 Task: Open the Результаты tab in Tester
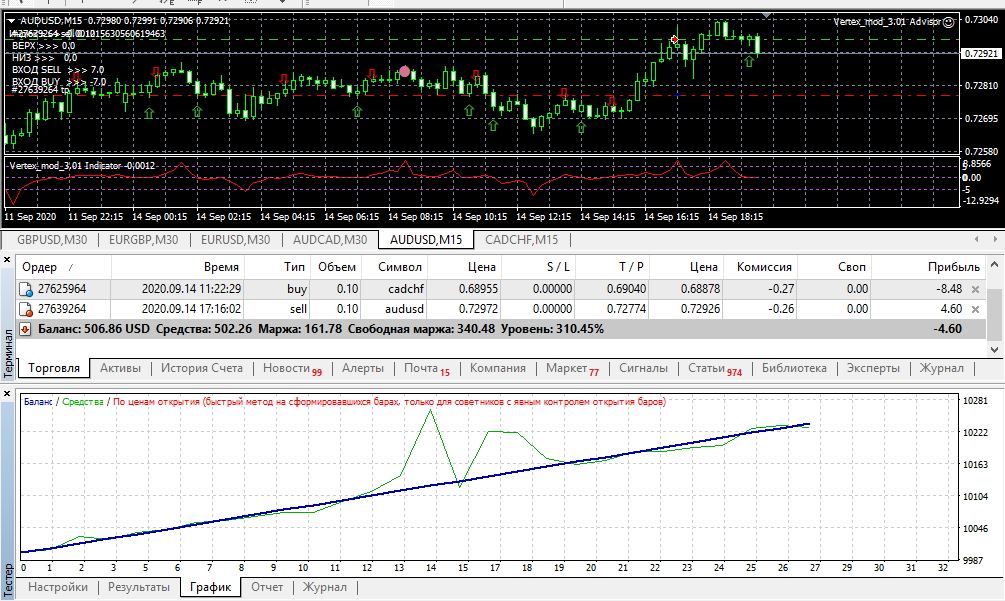coord(138,587)
